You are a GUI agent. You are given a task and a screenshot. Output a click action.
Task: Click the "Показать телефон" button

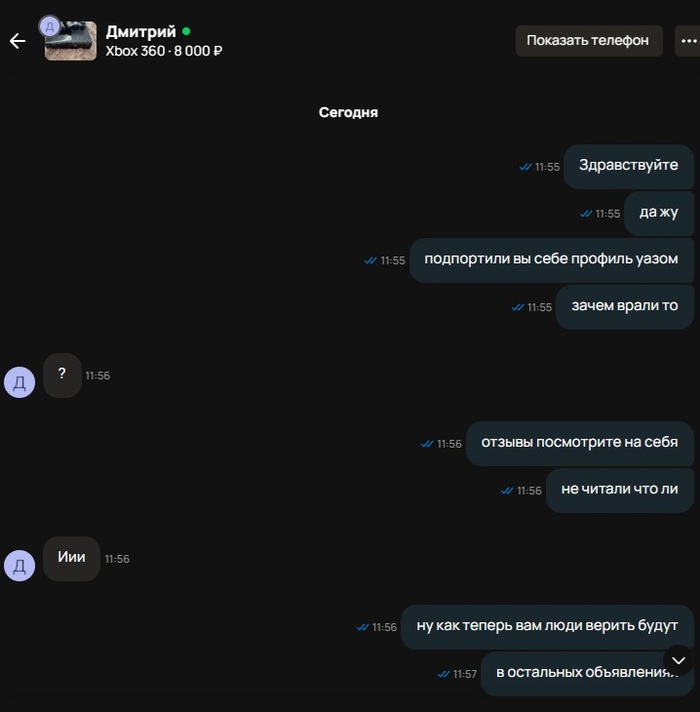point(589,41)
